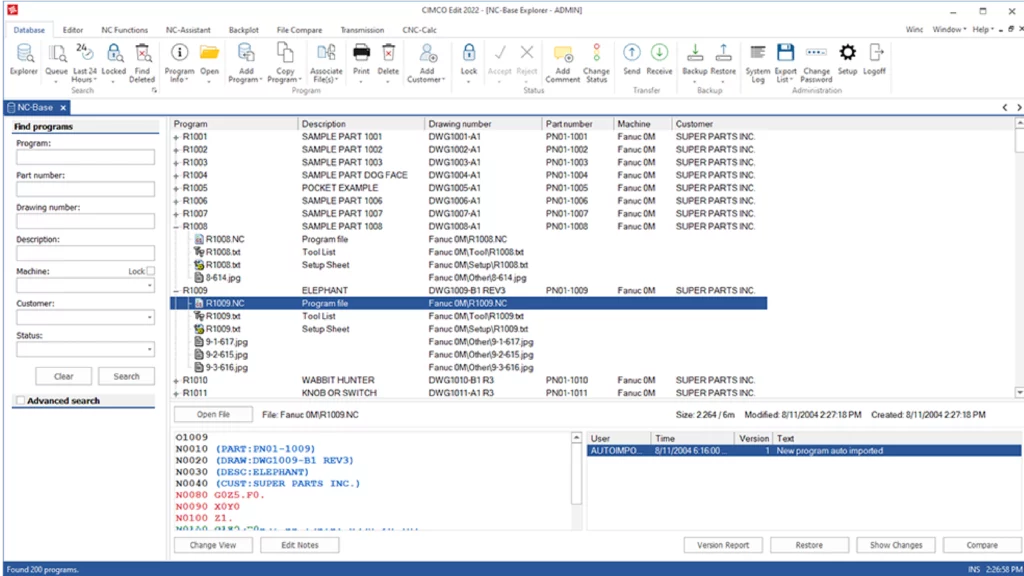Open the Status dropdown list
The height and width of the screenshot is (576, 1024).
coord(150,350)
